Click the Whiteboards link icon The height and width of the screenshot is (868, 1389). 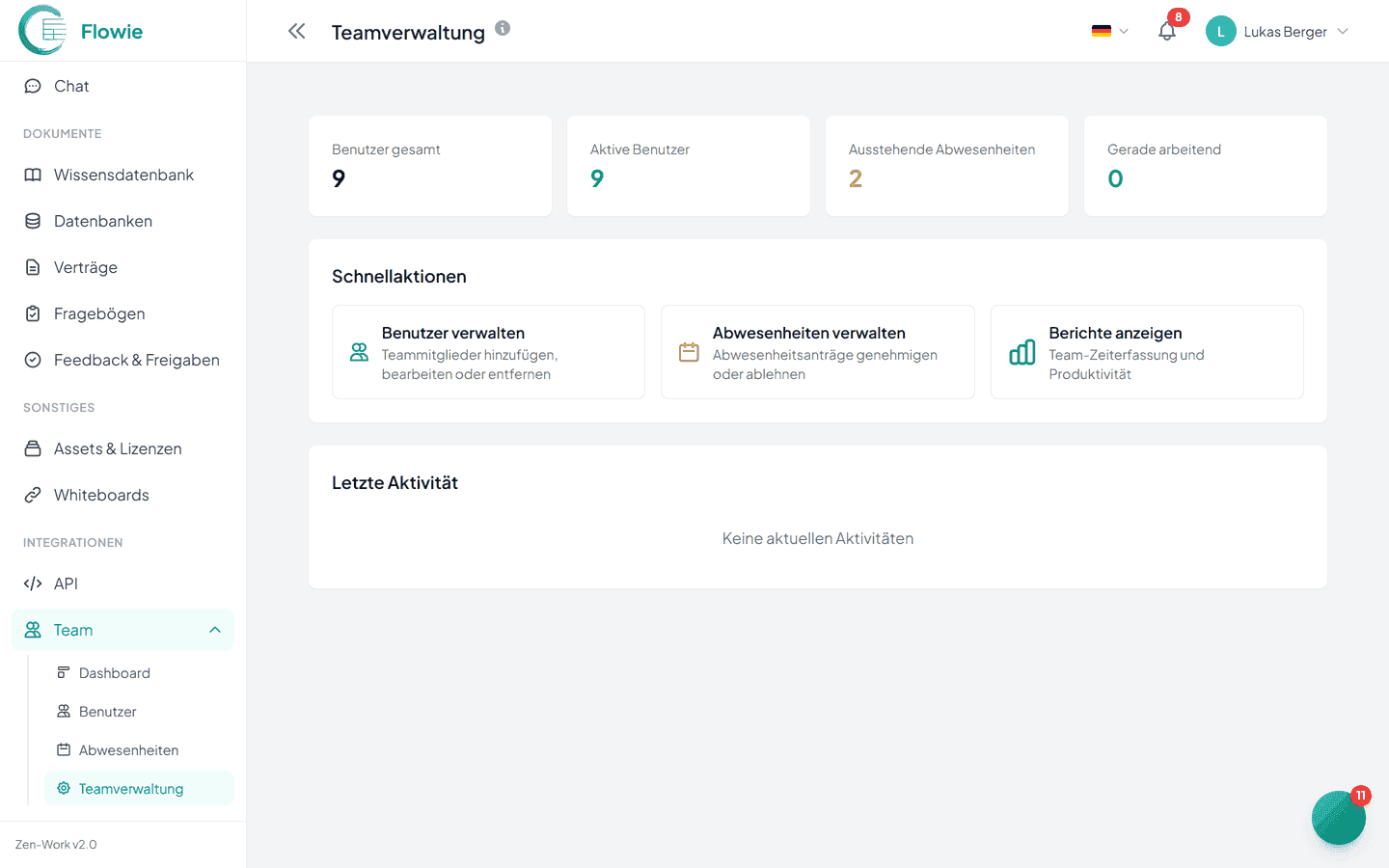coord(33,495)
